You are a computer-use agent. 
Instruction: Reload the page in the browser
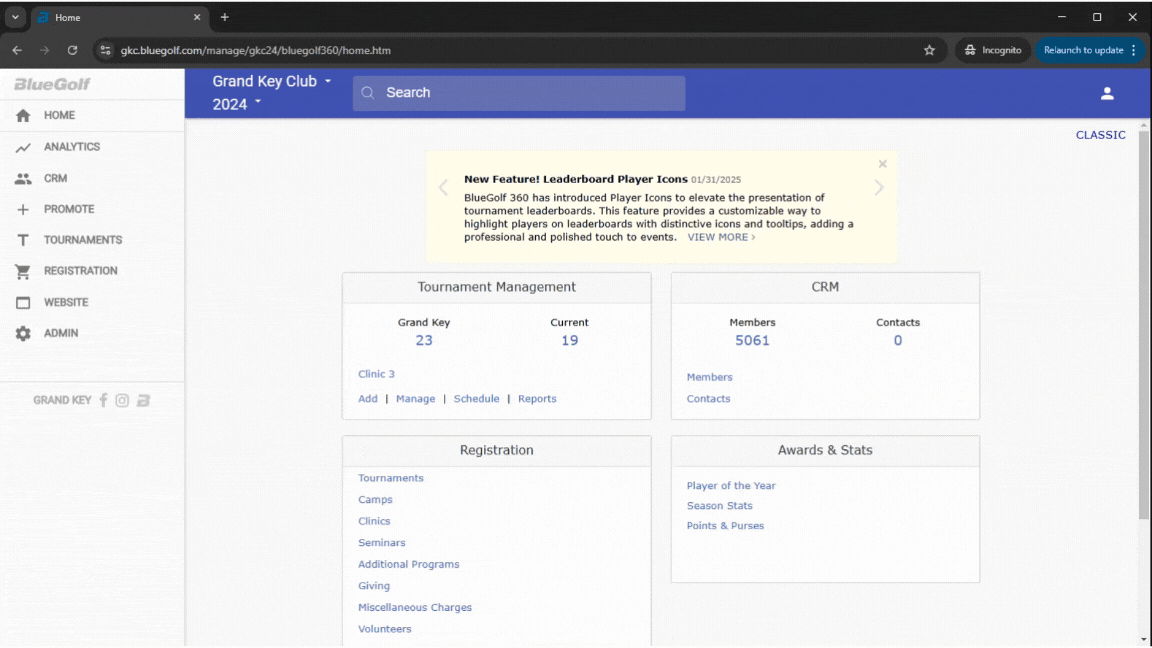72,50
